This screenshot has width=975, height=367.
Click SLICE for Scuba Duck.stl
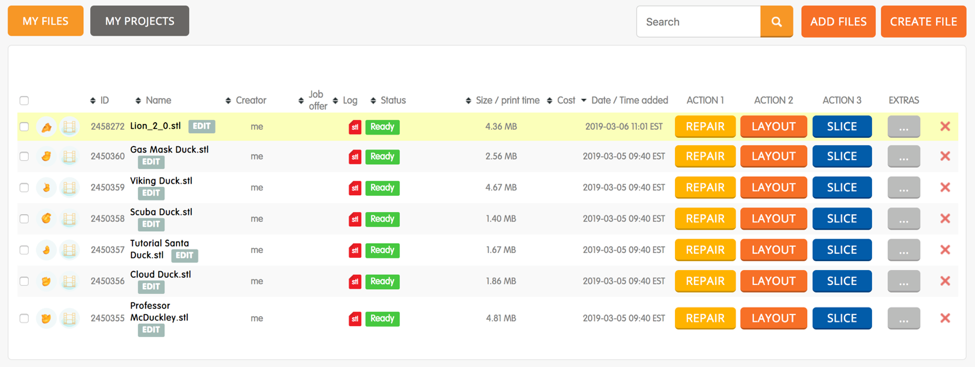pyautogui.click(x=842, y=219)
